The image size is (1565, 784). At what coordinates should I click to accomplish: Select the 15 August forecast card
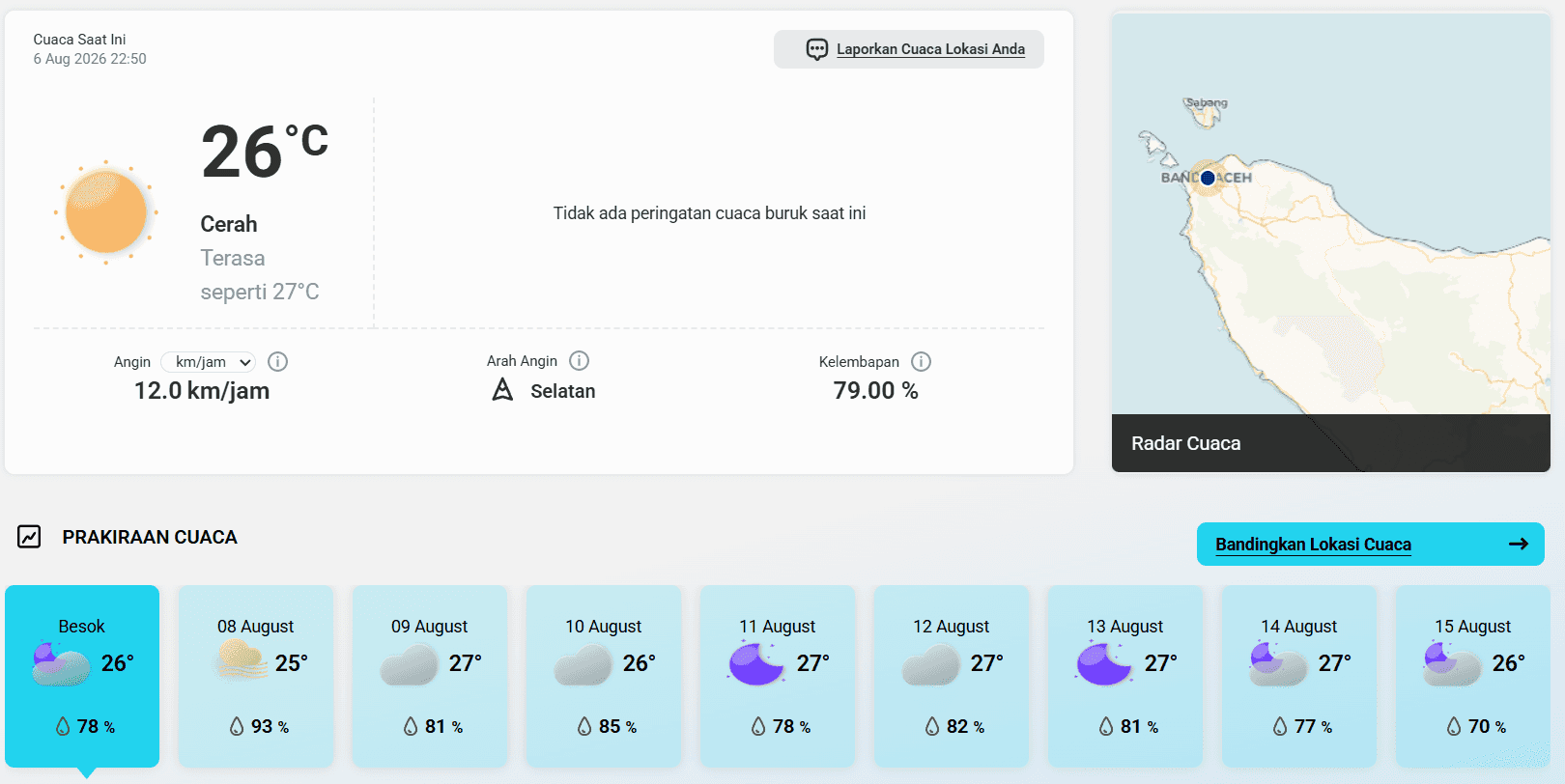(x=1473, y=676)
